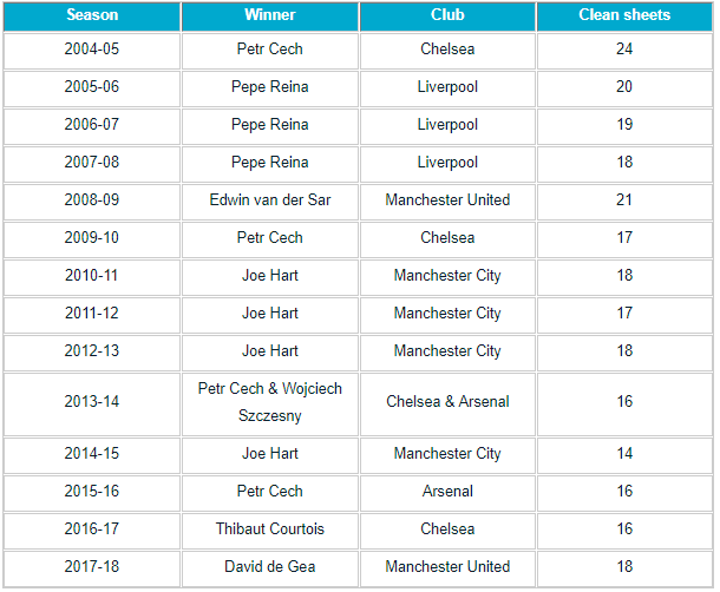Click the 19 clean sheets value
Viewport: 720px width, 592px height.
pos(624,125)
